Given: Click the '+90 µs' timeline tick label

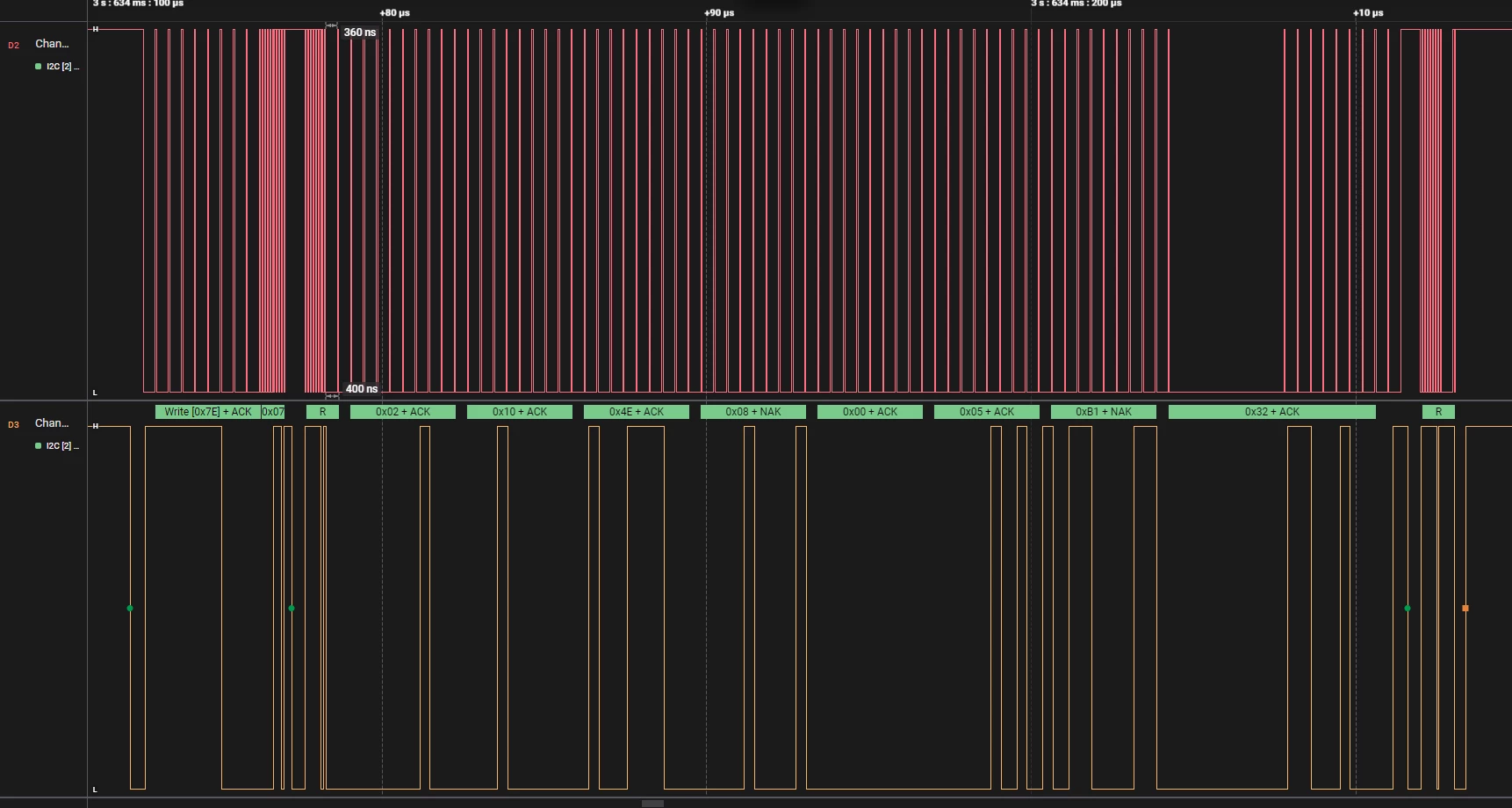Looking at the screenshot, I should 719,13.
